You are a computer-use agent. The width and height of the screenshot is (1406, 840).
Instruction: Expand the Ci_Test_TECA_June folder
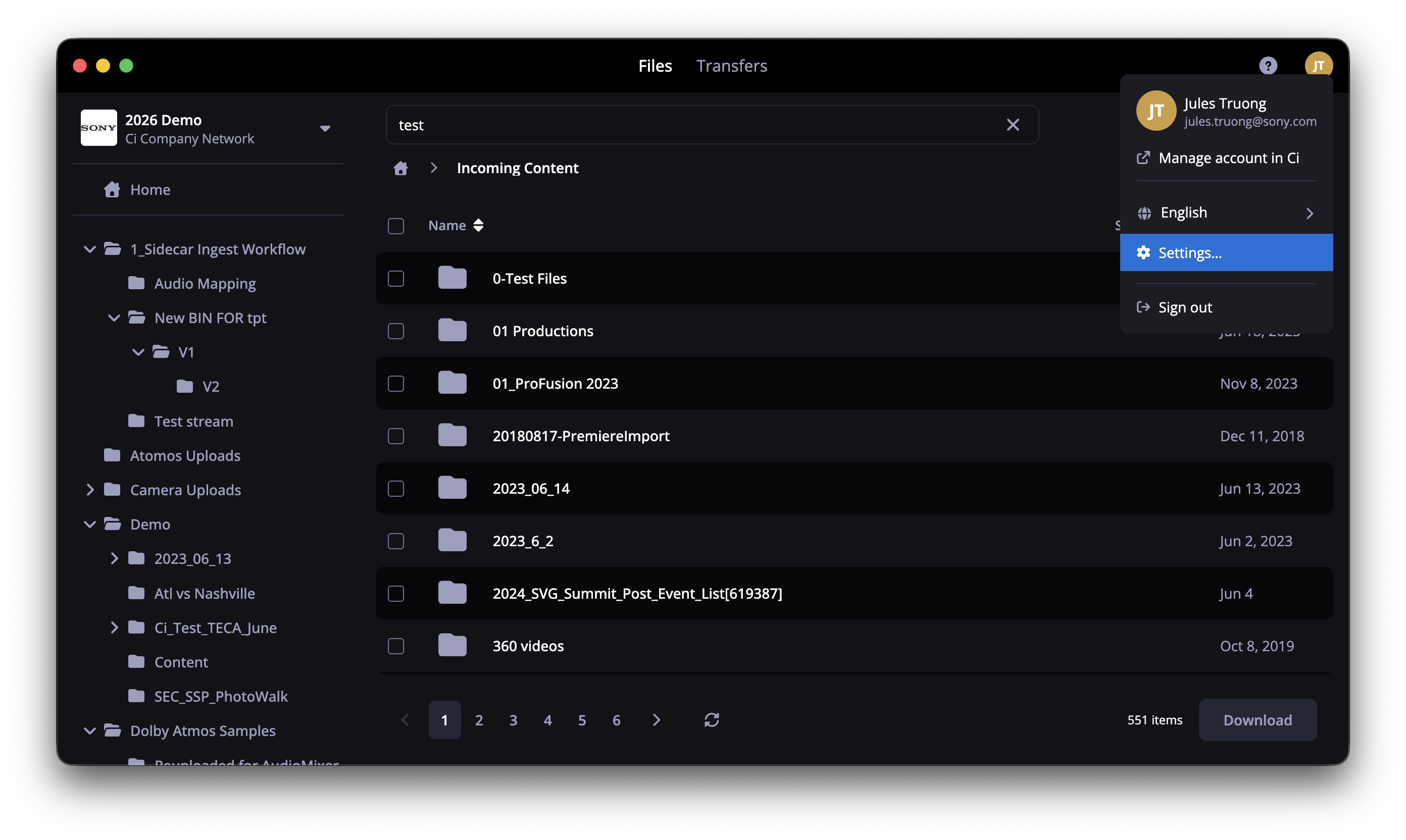tap(114, 627)
